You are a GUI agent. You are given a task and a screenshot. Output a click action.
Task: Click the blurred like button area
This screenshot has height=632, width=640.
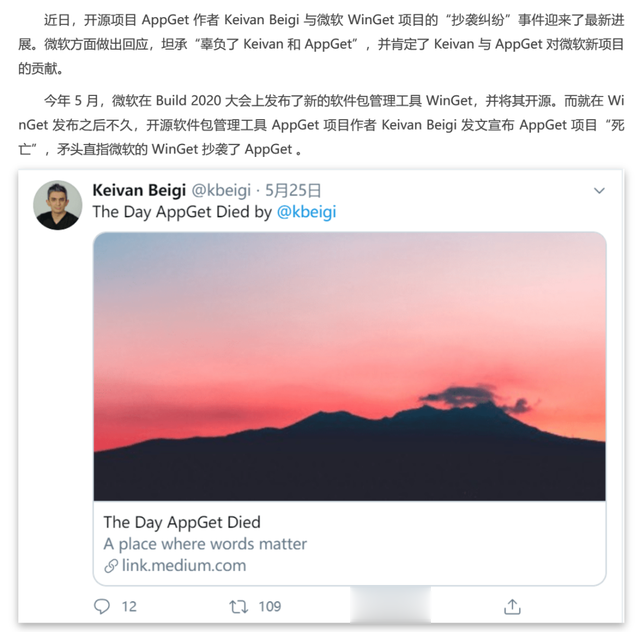[390, 605]
